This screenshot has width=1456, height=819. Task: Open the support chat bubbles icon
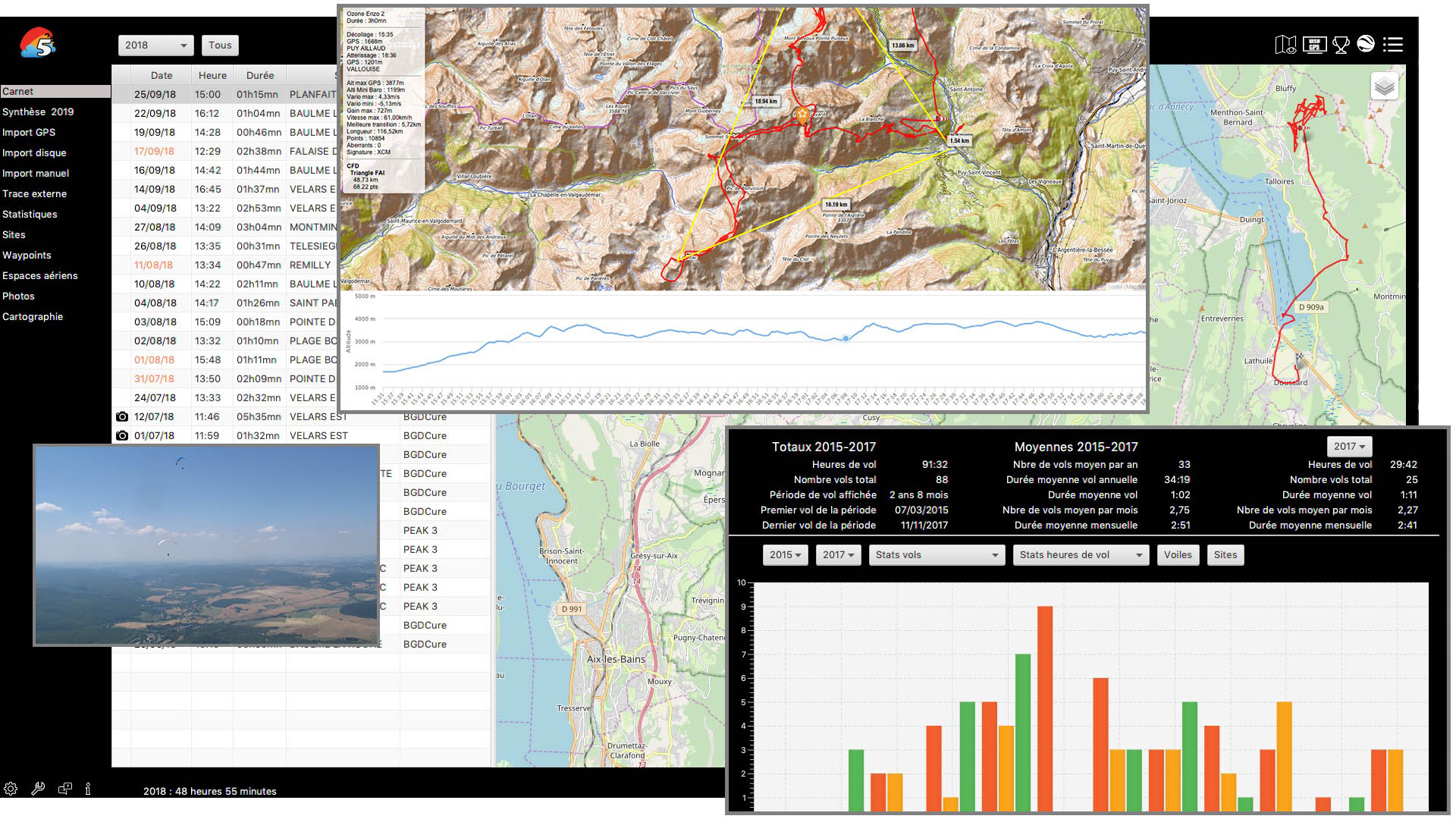click(x=65, y=789)
